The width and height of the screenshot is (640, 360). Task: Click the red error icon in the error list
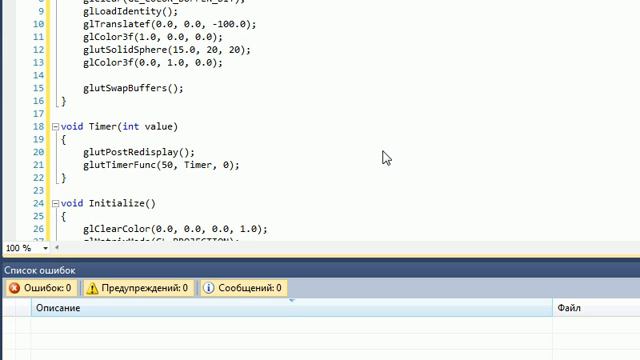click(14, 288)
